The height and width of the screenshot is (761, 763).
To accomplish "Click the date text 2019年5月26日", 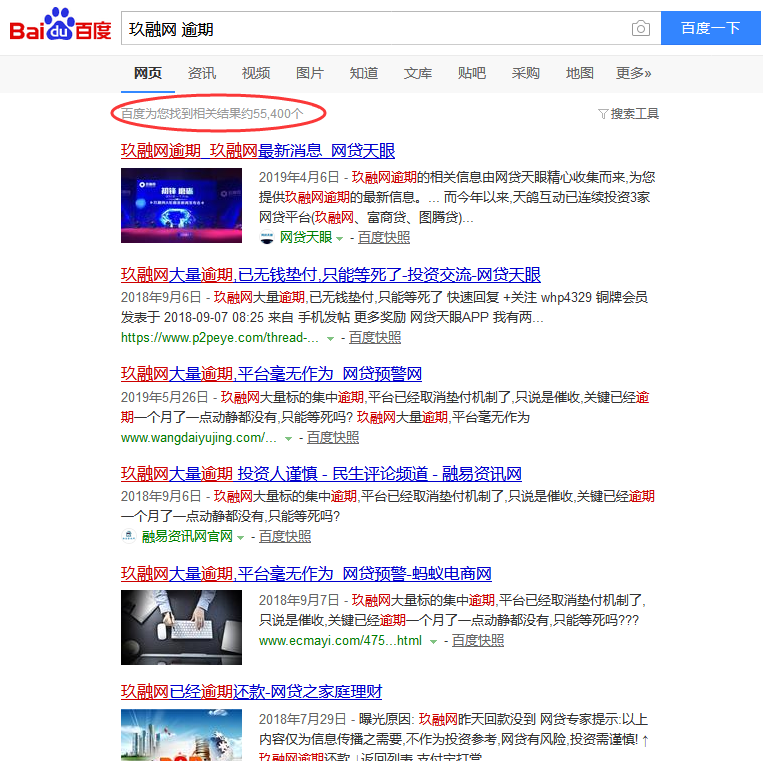I will tap(164, 398).
